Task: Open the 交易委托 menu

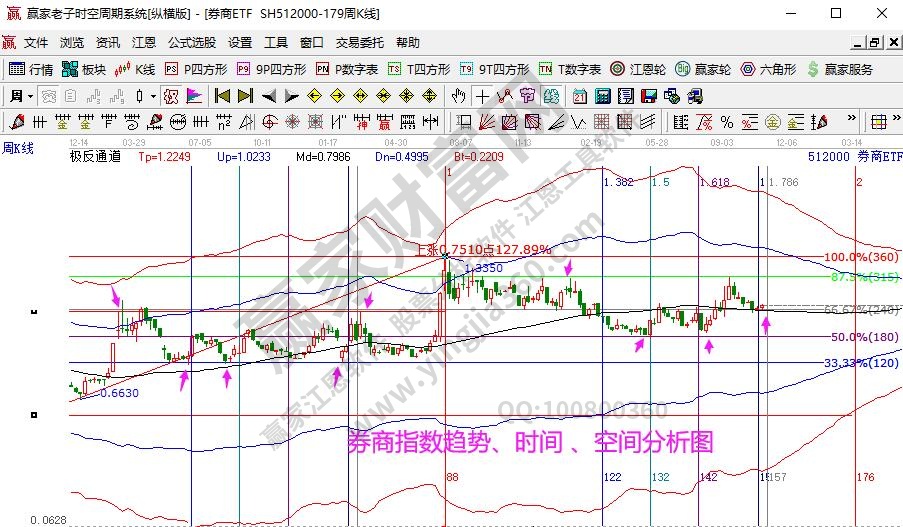Action: point(359,43)
